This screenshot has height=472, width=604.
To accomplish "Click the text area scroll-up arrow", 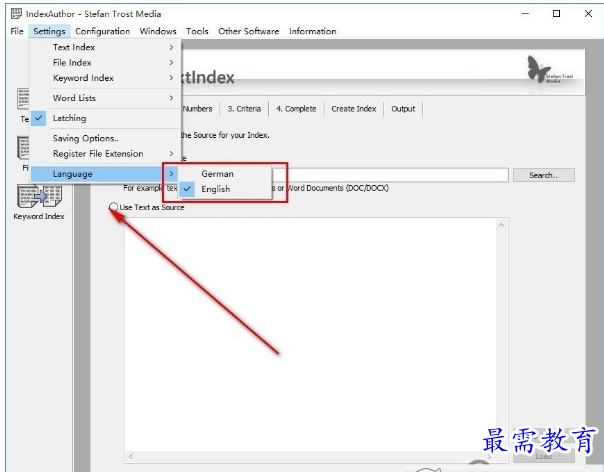I will pyautogui.click(x=501, y=225).
